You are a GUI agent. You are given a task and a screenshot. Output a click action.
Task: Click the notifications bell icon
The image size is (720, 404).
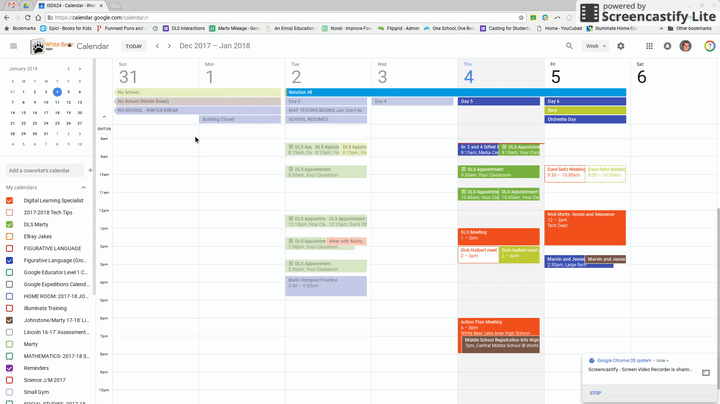[x=667, y=46]
